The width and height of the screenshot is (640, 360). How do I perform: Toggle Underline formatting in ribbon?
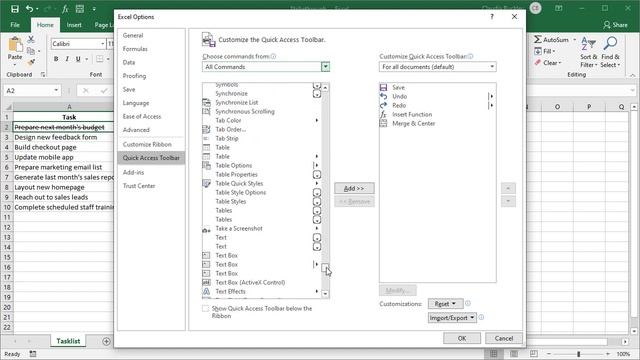click(x=78, y=59)
